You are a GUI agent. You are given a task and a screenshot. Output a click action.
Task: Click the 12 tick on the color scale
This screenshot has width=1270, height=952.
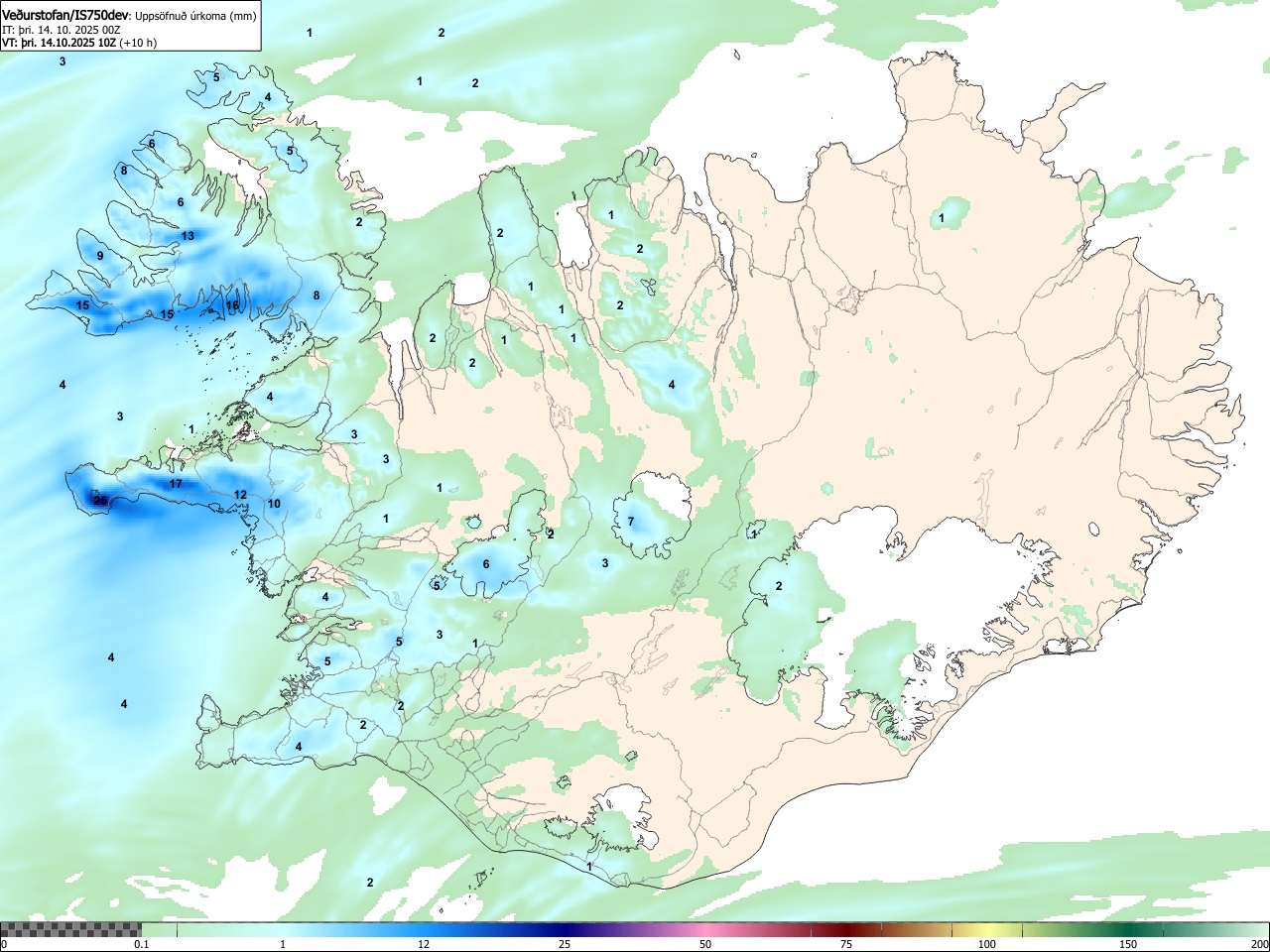pyautogui.click(x=424, y=944)
